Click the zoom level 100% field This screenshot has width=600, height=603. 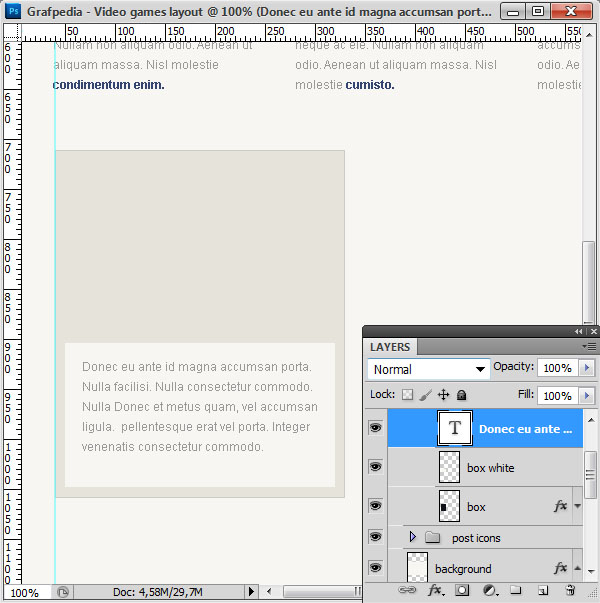tap(25, 593)
